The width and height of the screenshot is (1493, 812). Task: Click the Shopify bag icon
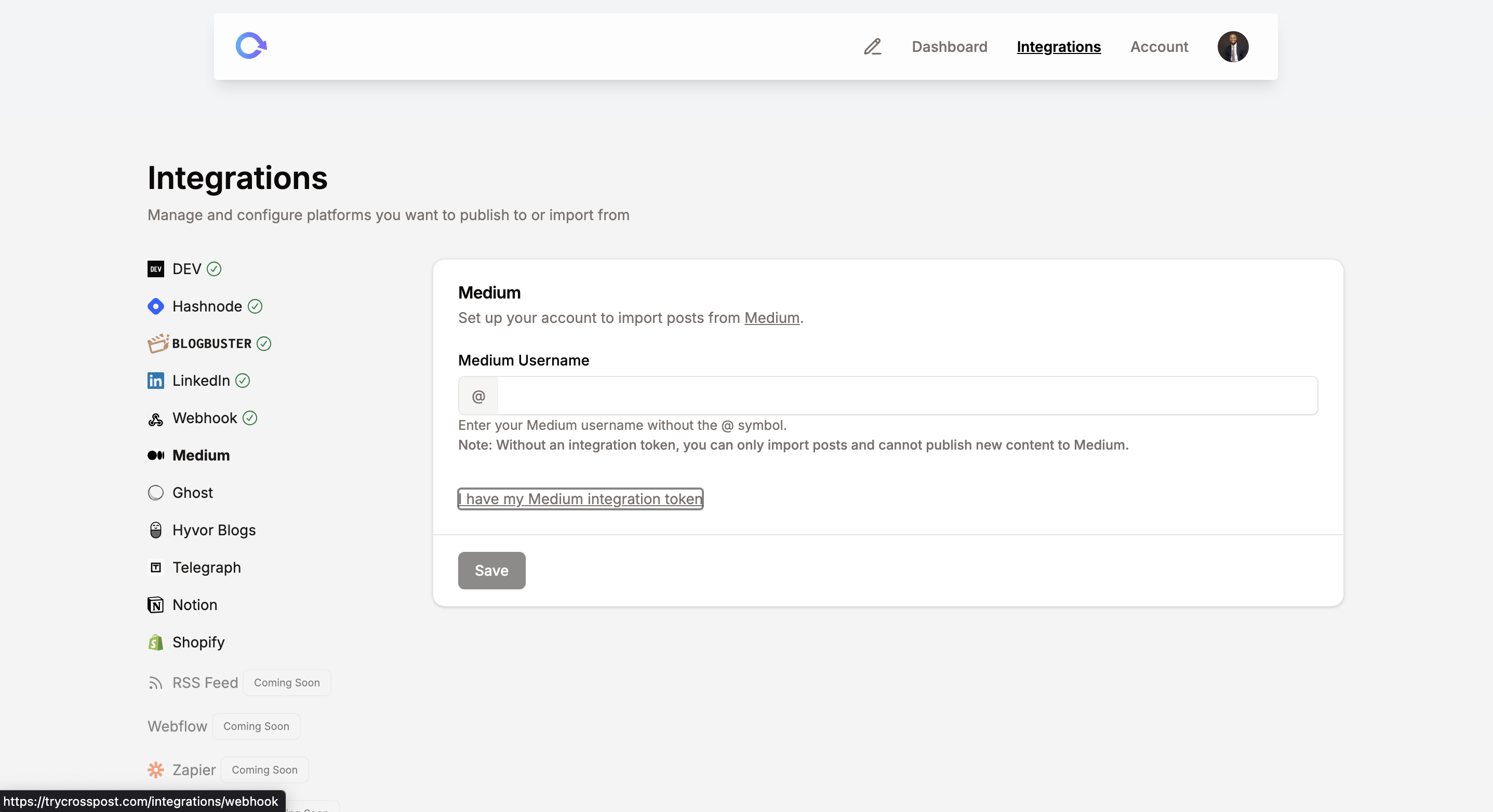coord(155,642)
